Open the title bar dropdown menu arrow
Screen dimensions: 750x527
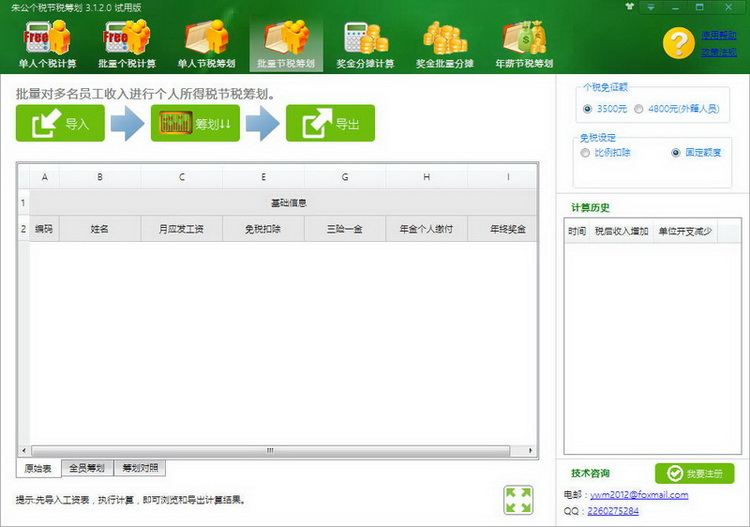651,7
